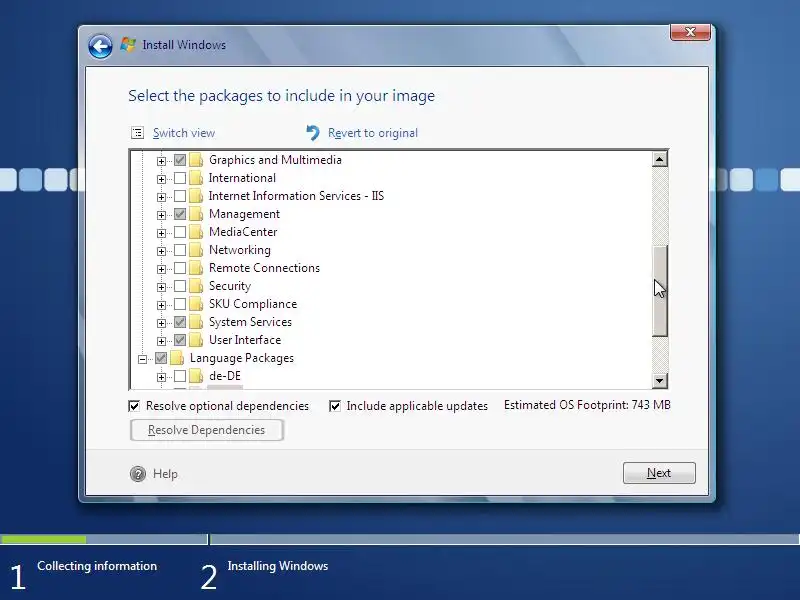The height and width of the screenshot is (600, 800).
Task: Check the Security checkbox
Action: click(x=180, y=286)
